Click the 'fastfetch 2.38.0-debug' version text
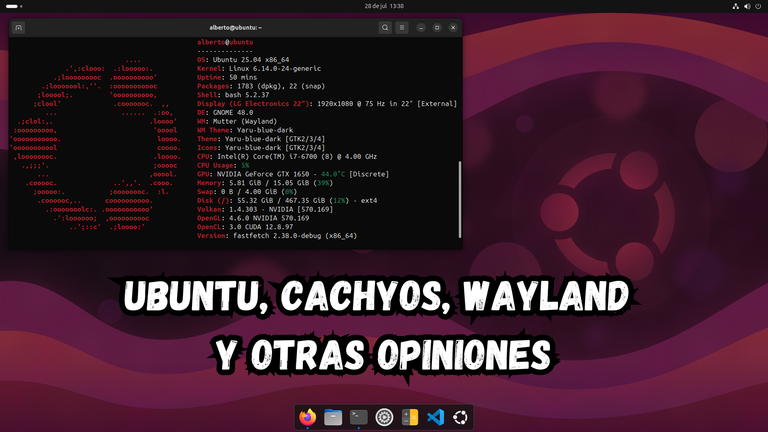The height and width of the screenshot is (432, 768). pos(279,236)
